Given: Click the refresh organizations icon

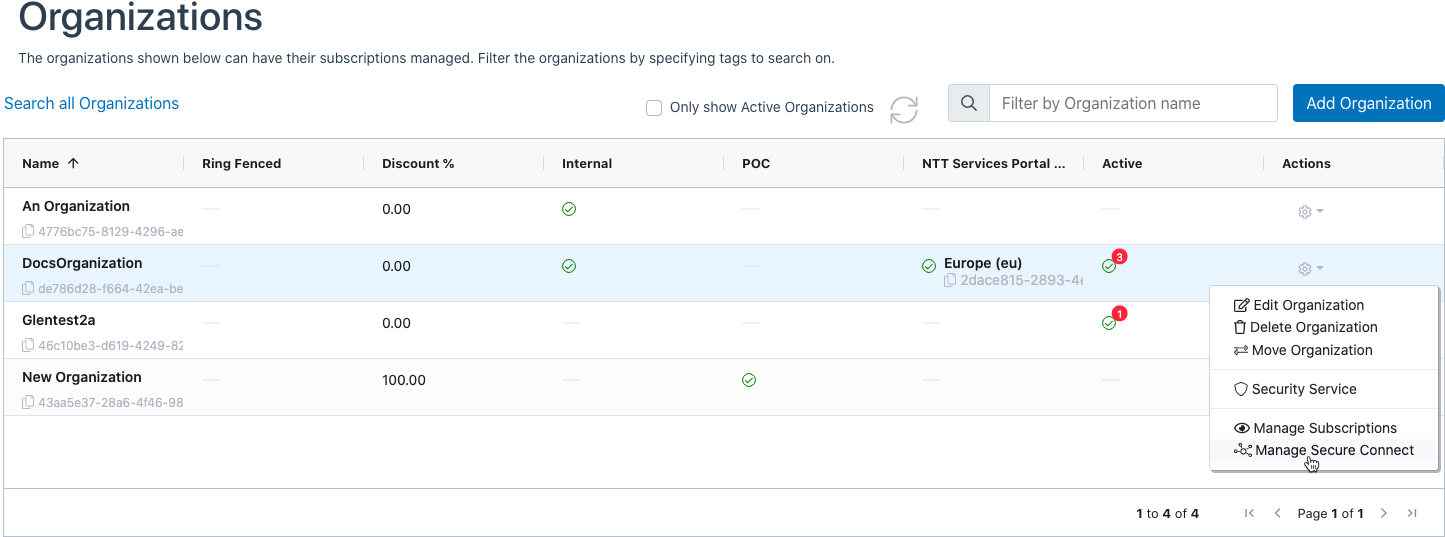Looking at the screenshot, I should [904, 109].
